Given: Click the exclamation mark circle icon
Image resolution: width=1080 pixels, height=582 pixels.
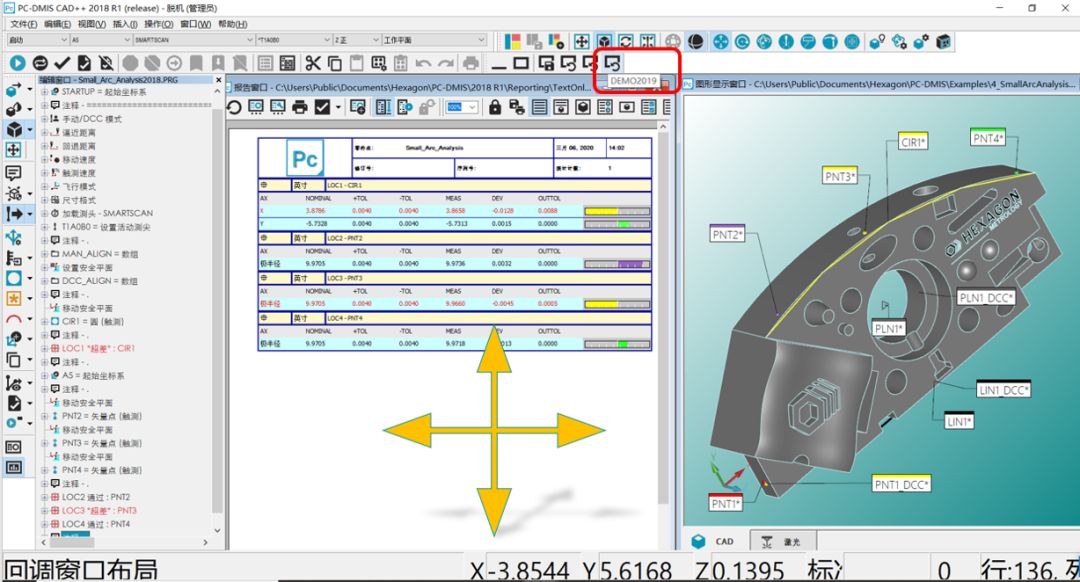Looking at the screenshot, I should click(x=786, y=41).
